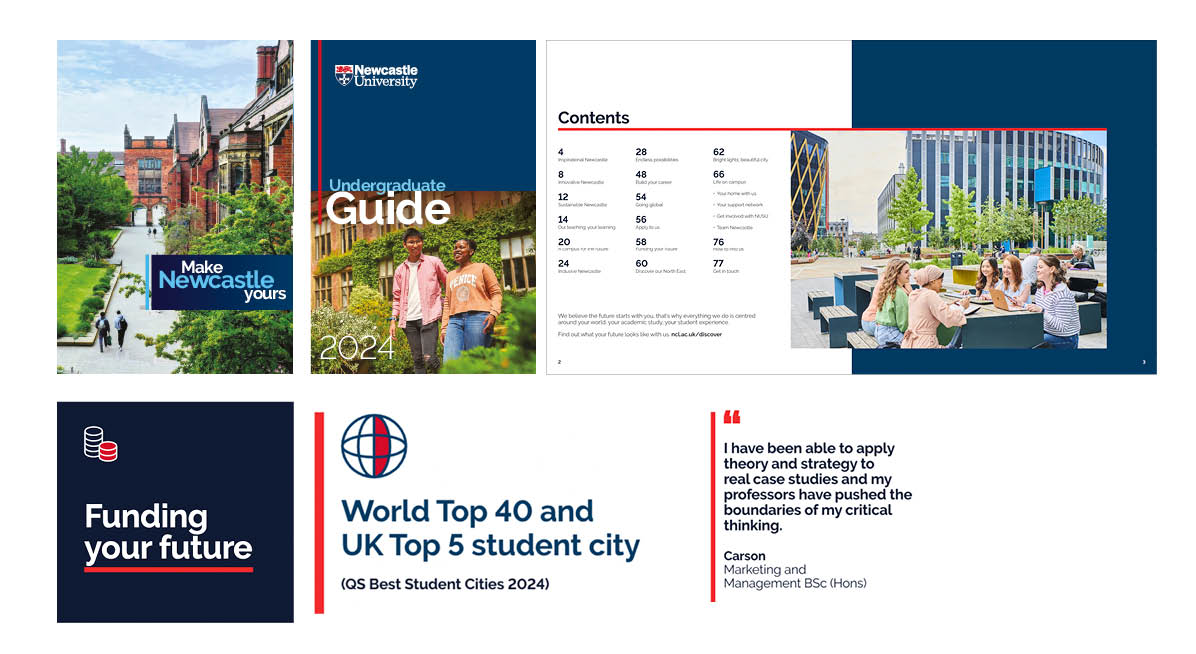Open the students photo on the Guide cover
Screen dimensions: 1196x654
coord(423,282)
